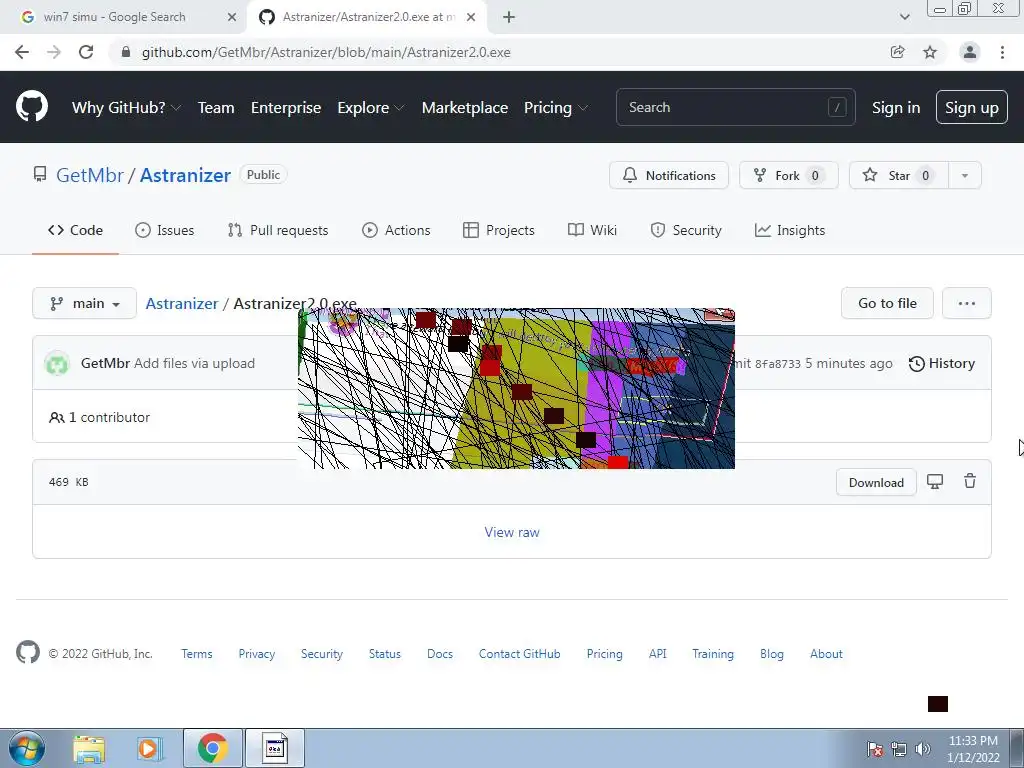The height and width of the screenshot is (768, 1024).
Task: Open Docs footer link
Action: [440, 653]
